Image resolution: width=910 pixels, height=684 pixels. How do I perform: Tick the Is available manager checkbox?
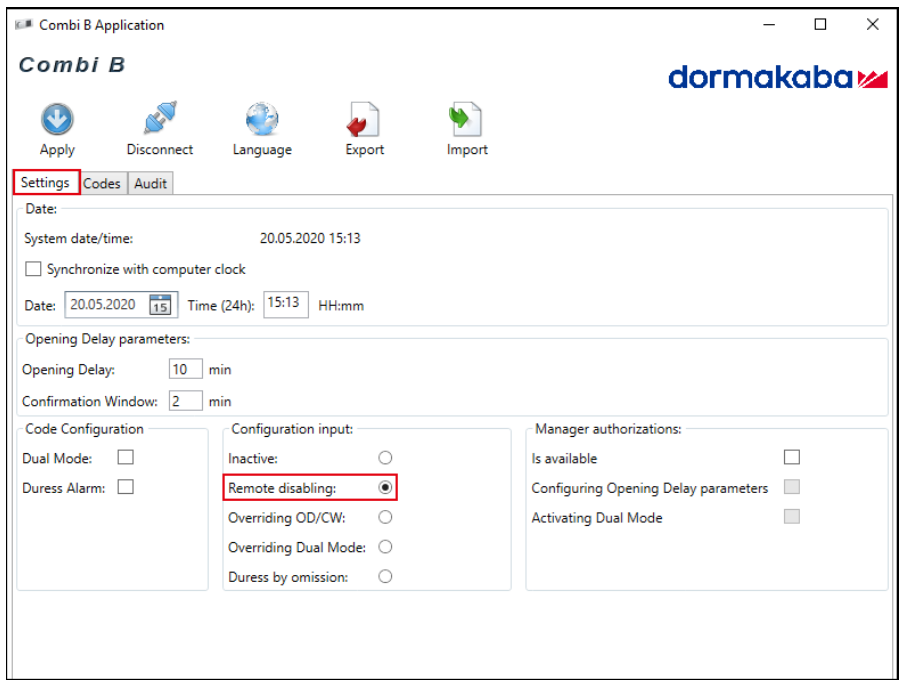pos(792,458)
